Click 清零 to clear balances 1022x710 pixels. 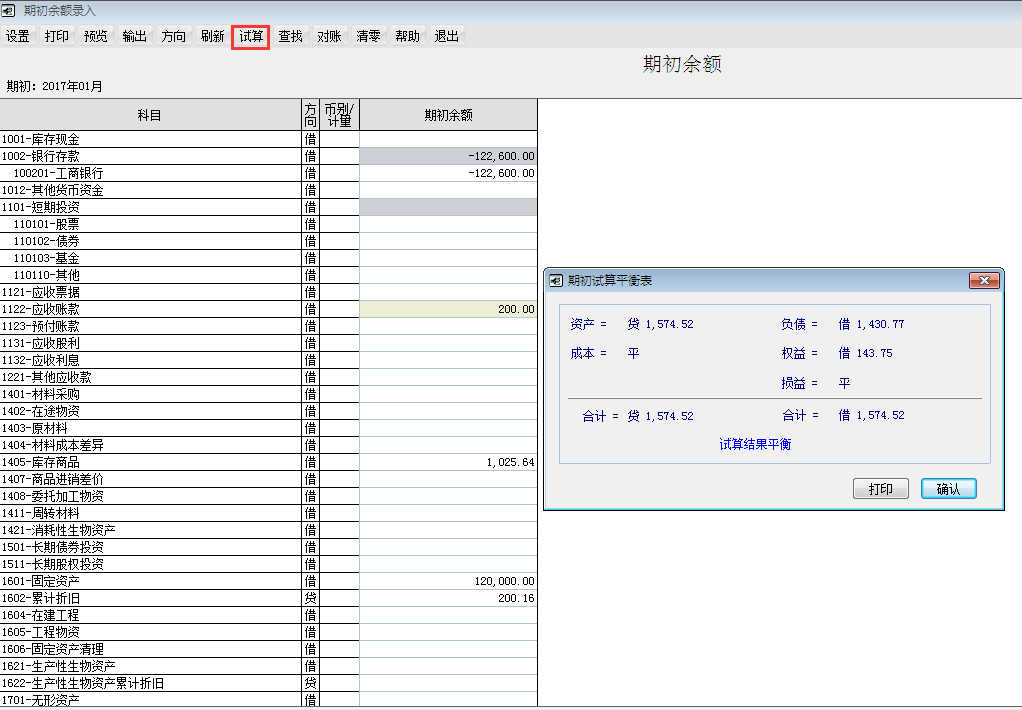pos(368,37)
